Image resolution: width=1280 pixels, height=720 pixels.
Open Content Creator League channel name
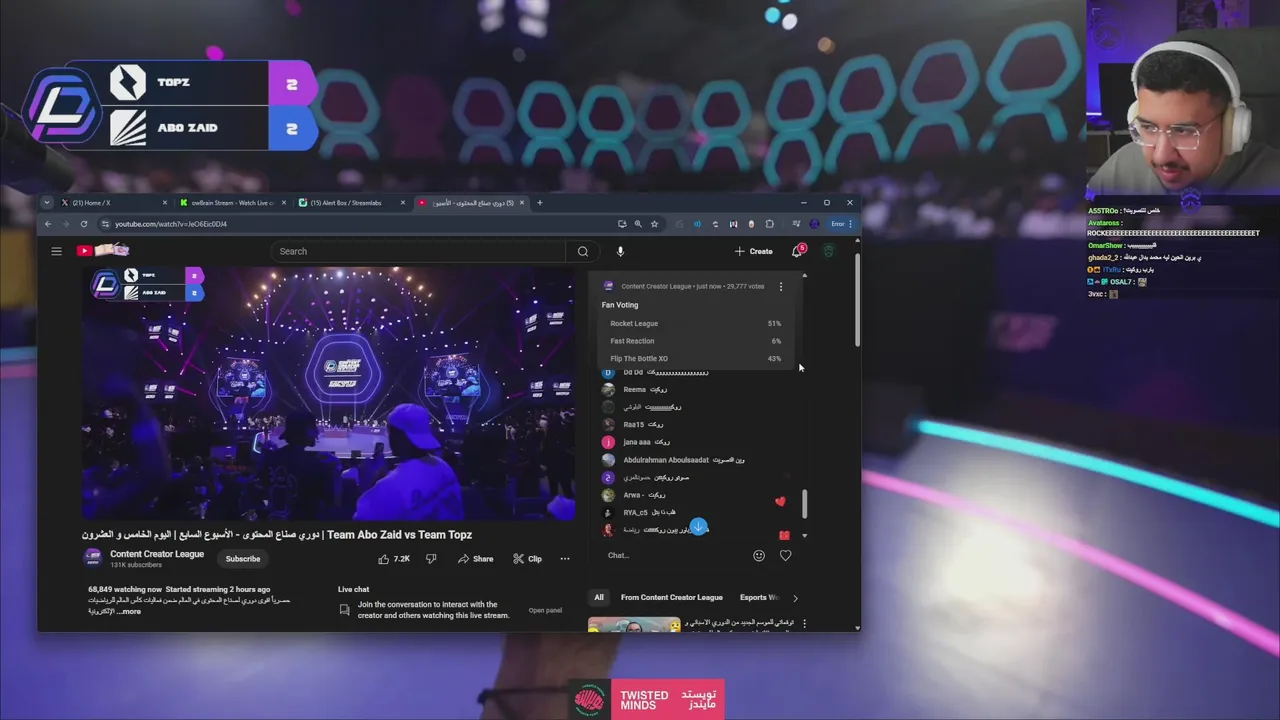tap(157, 554)
